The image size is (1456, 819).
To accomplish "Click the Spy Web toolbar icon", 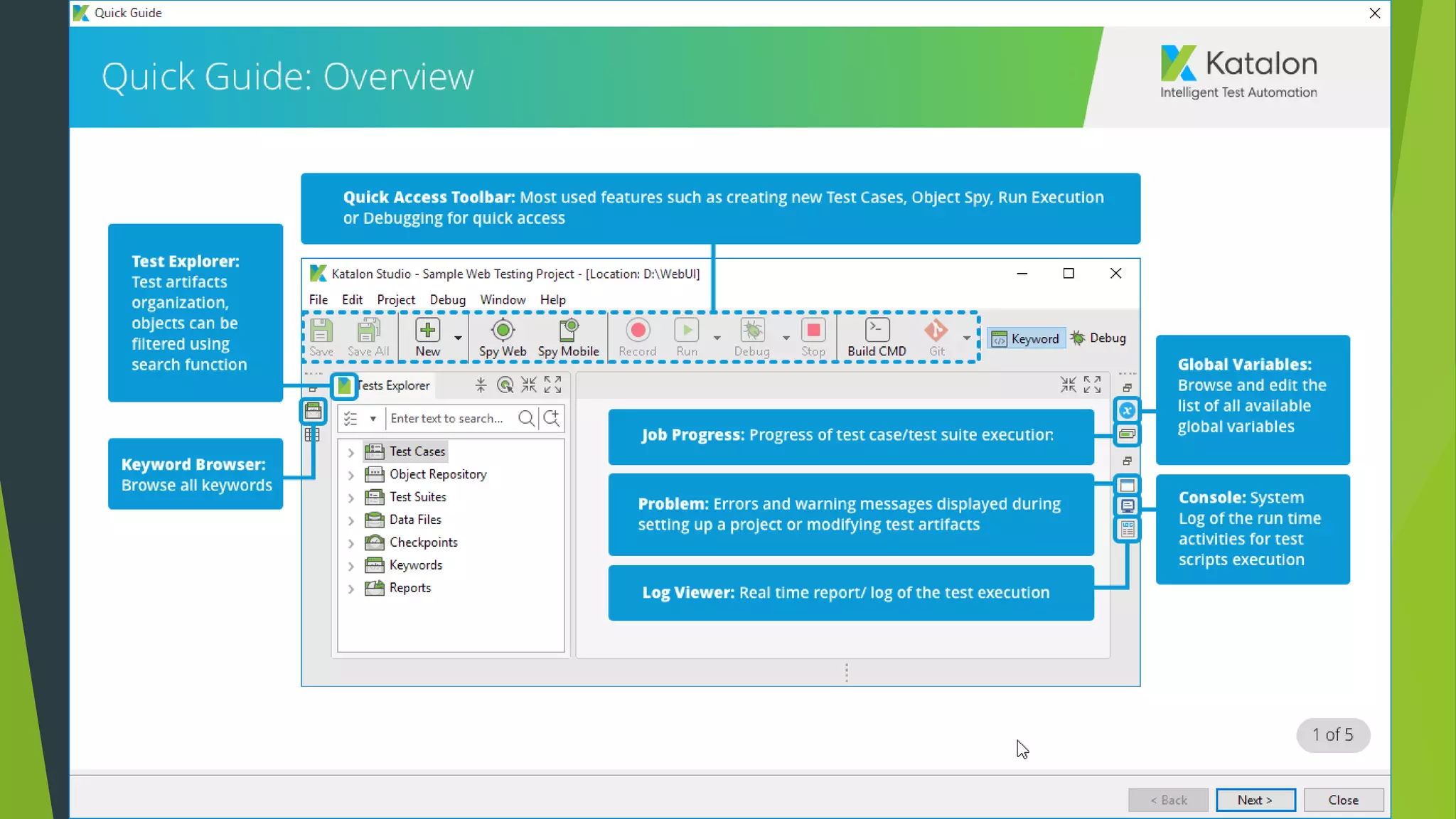I will coord(503,331).
